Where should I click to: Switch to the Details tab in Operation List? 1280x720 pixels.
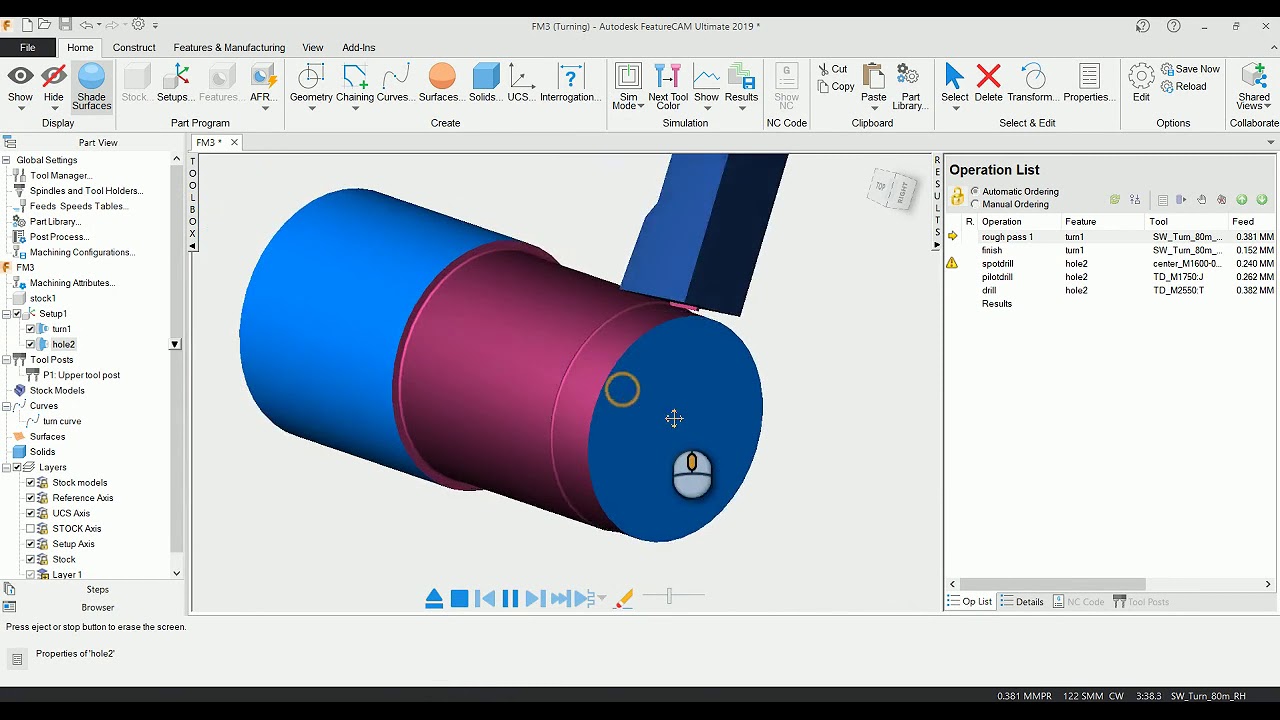click(1022, 602)
